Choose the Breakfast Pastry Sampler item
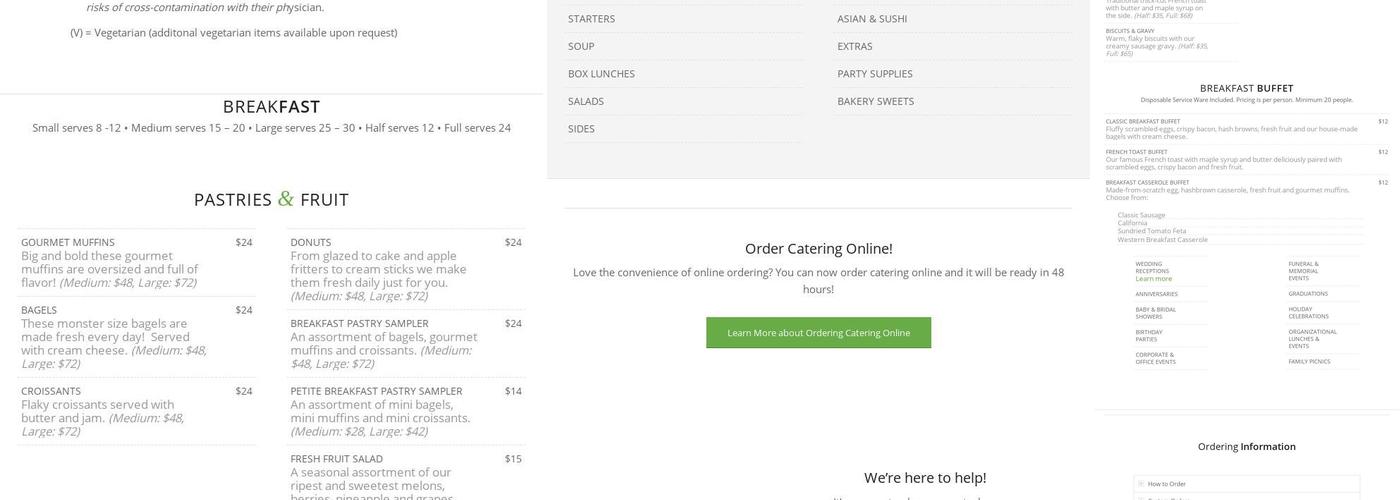 point(359,323)
